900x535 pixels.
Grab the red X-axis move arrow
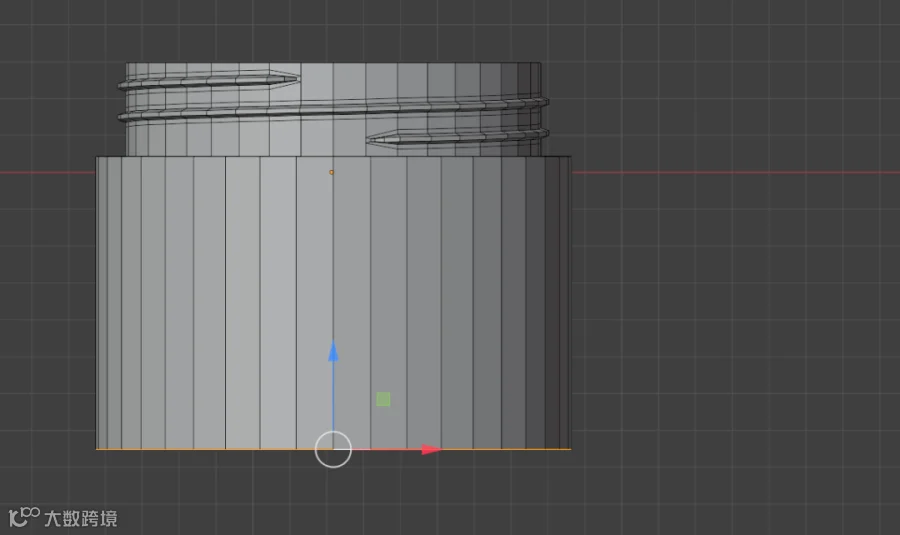coord(432,449)
